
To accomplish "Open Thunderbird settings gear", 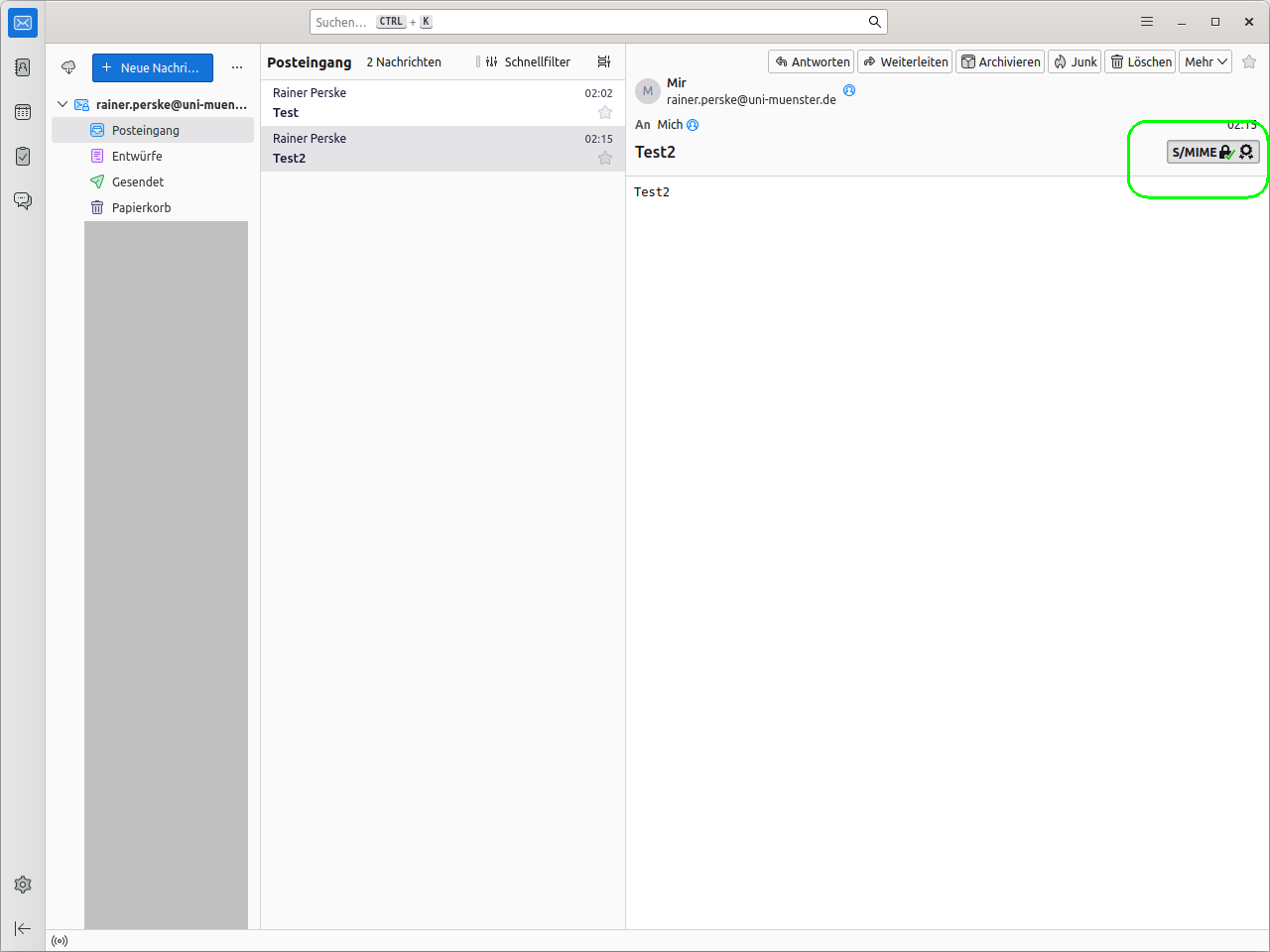I will [x=23, y=885].
